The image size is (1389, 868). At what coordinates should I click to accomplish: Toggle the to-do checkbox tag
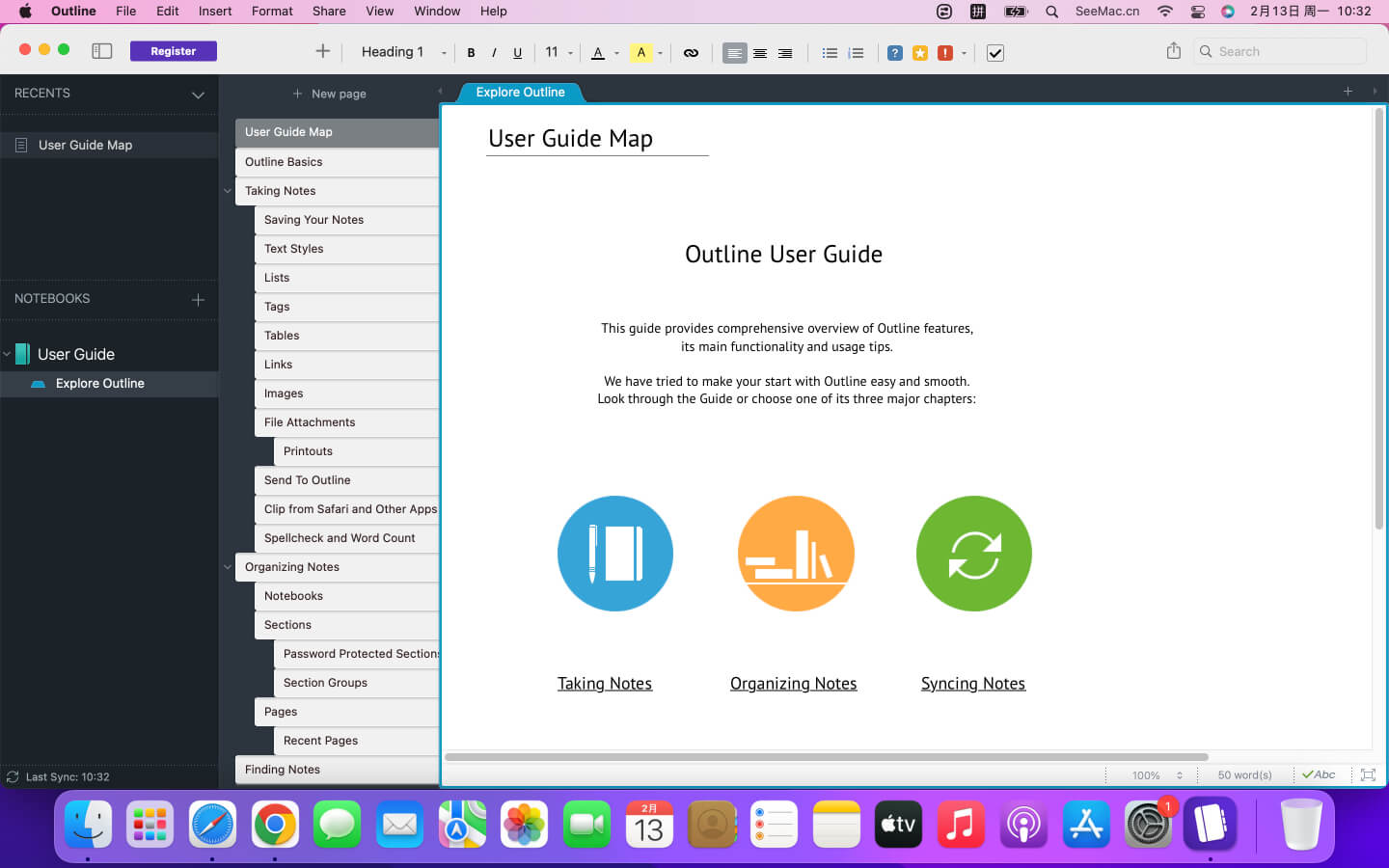coord(995,53)
